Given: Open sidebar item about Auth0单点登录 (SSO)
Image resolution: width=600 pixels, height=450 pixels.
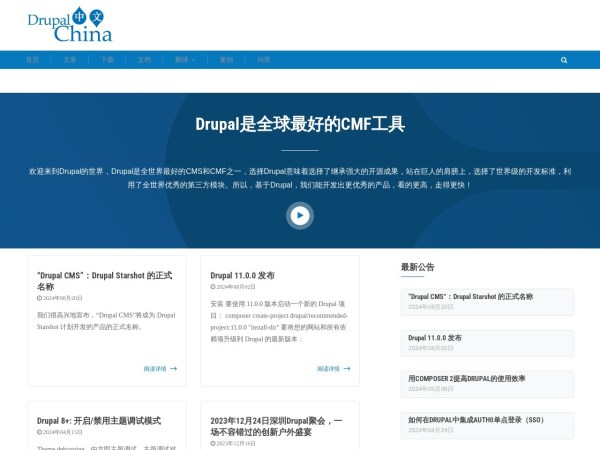Looking at the screenshot, I should pos(475,420).
